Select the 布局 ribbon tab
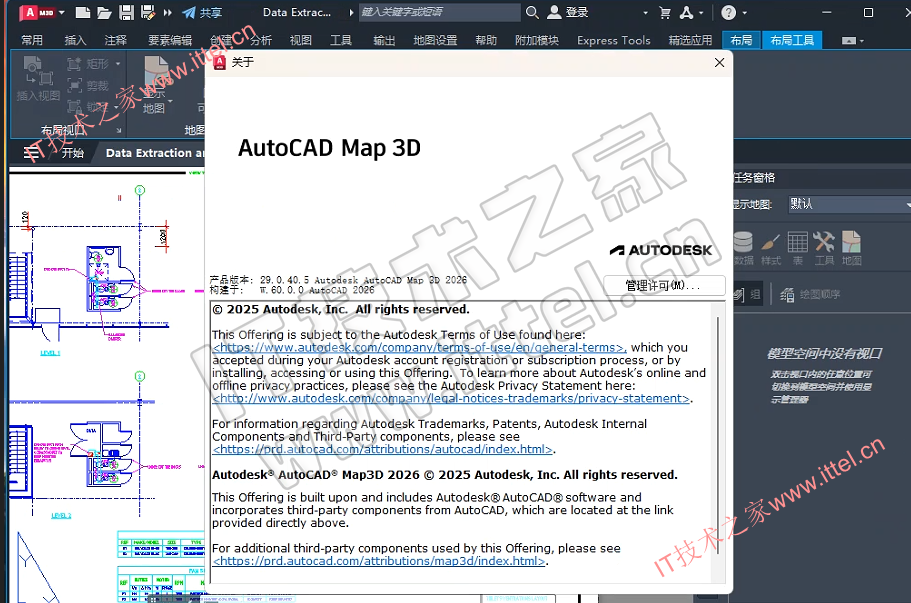This screenshot has width=911, height=603. [x=741, y=40]
